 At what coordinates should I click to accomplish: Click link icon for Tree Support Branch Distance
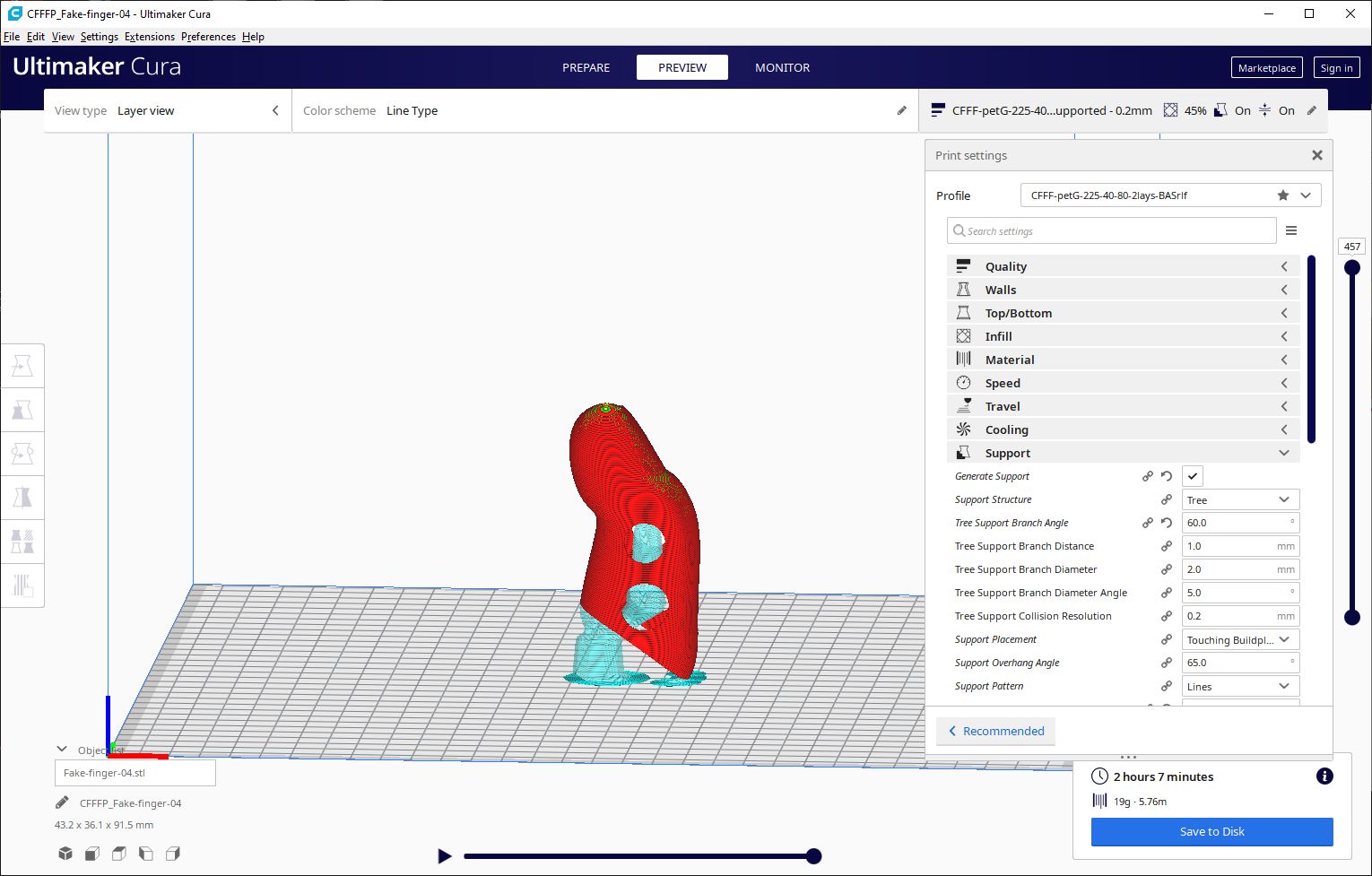coord(1167,546)
